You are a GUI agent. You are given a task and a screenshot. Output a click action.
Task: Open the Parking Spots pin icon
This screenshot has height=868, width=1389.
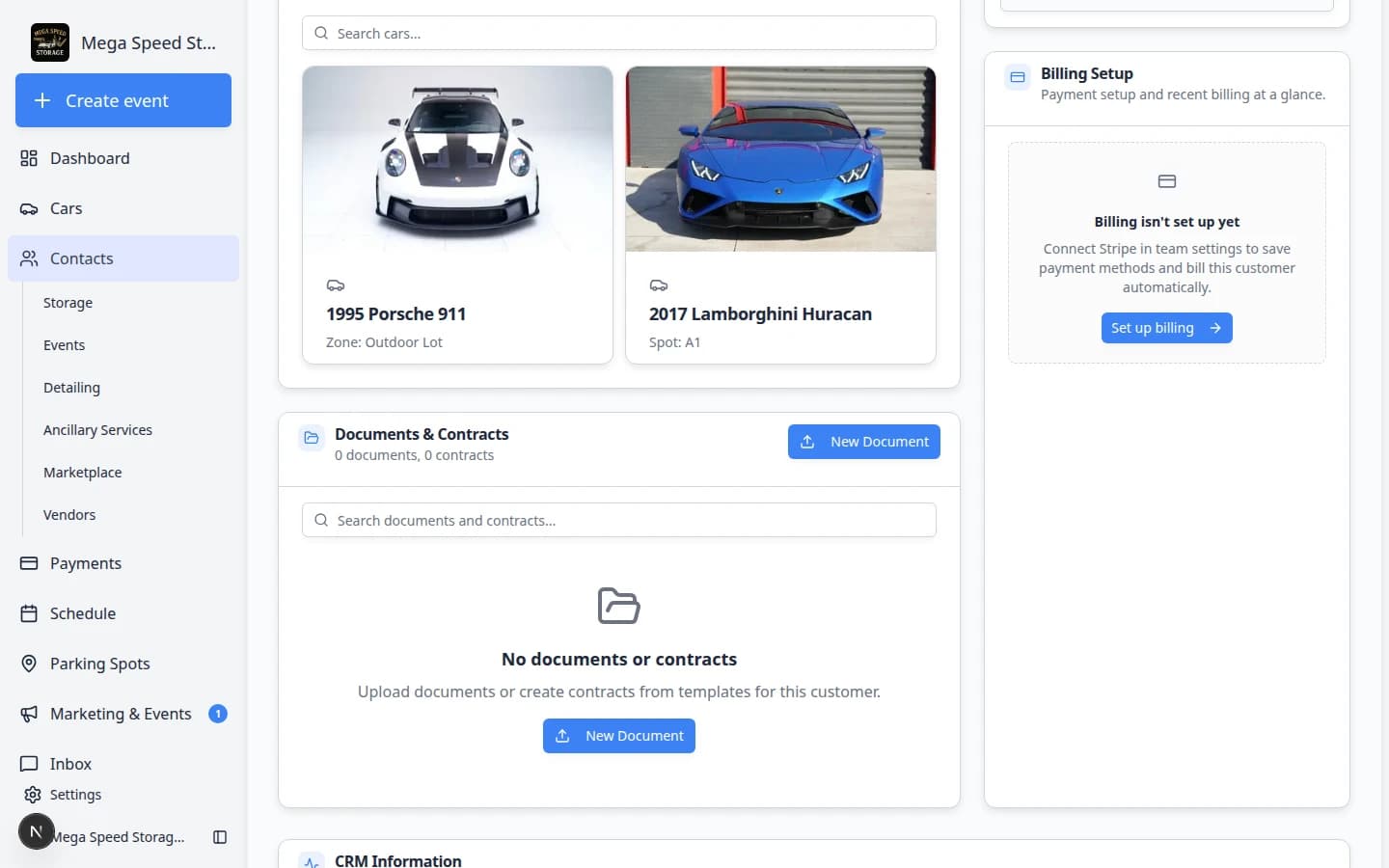[29, 664]
